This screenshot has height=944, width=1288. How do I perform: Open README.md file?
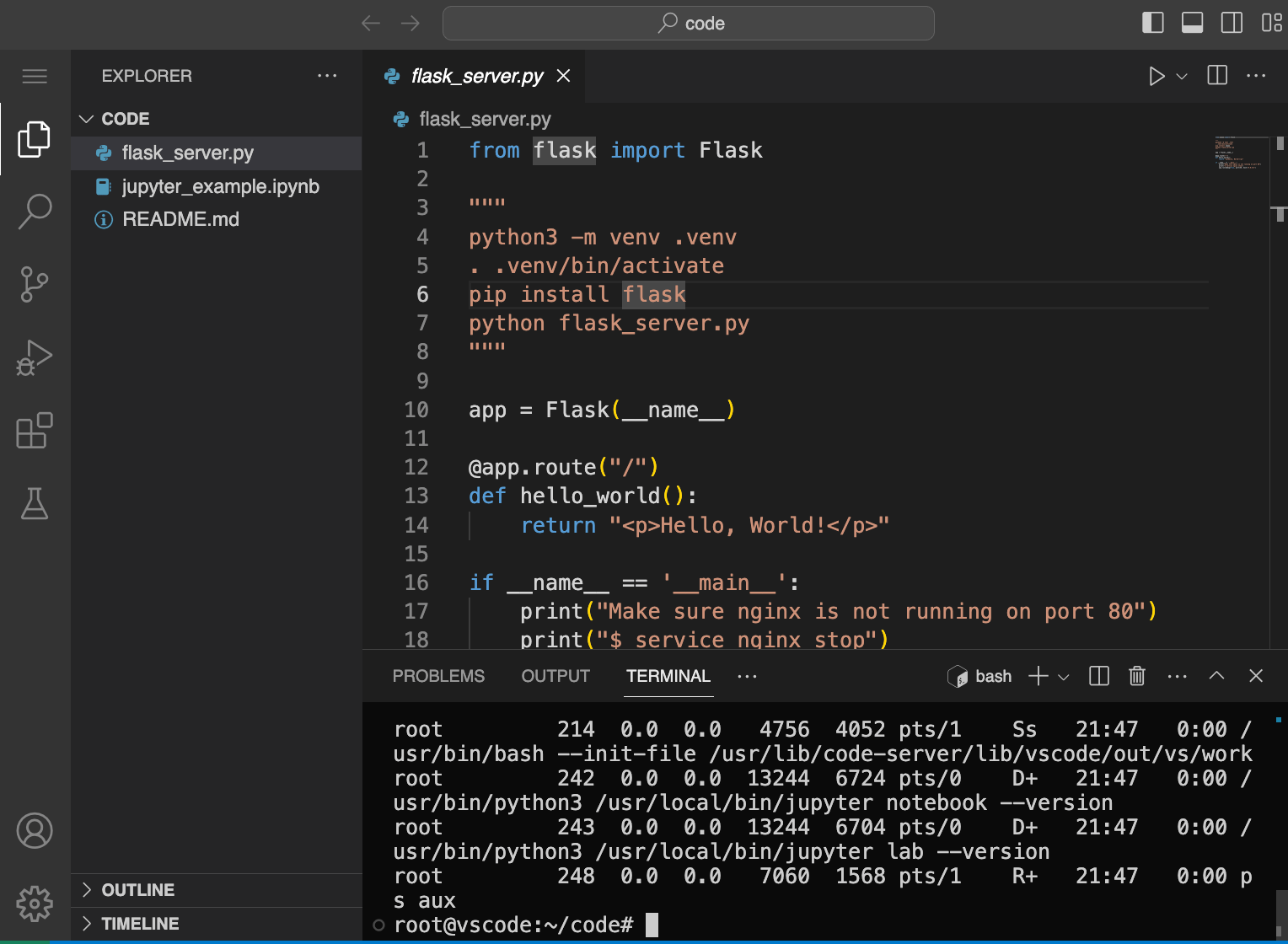point(216,219)
